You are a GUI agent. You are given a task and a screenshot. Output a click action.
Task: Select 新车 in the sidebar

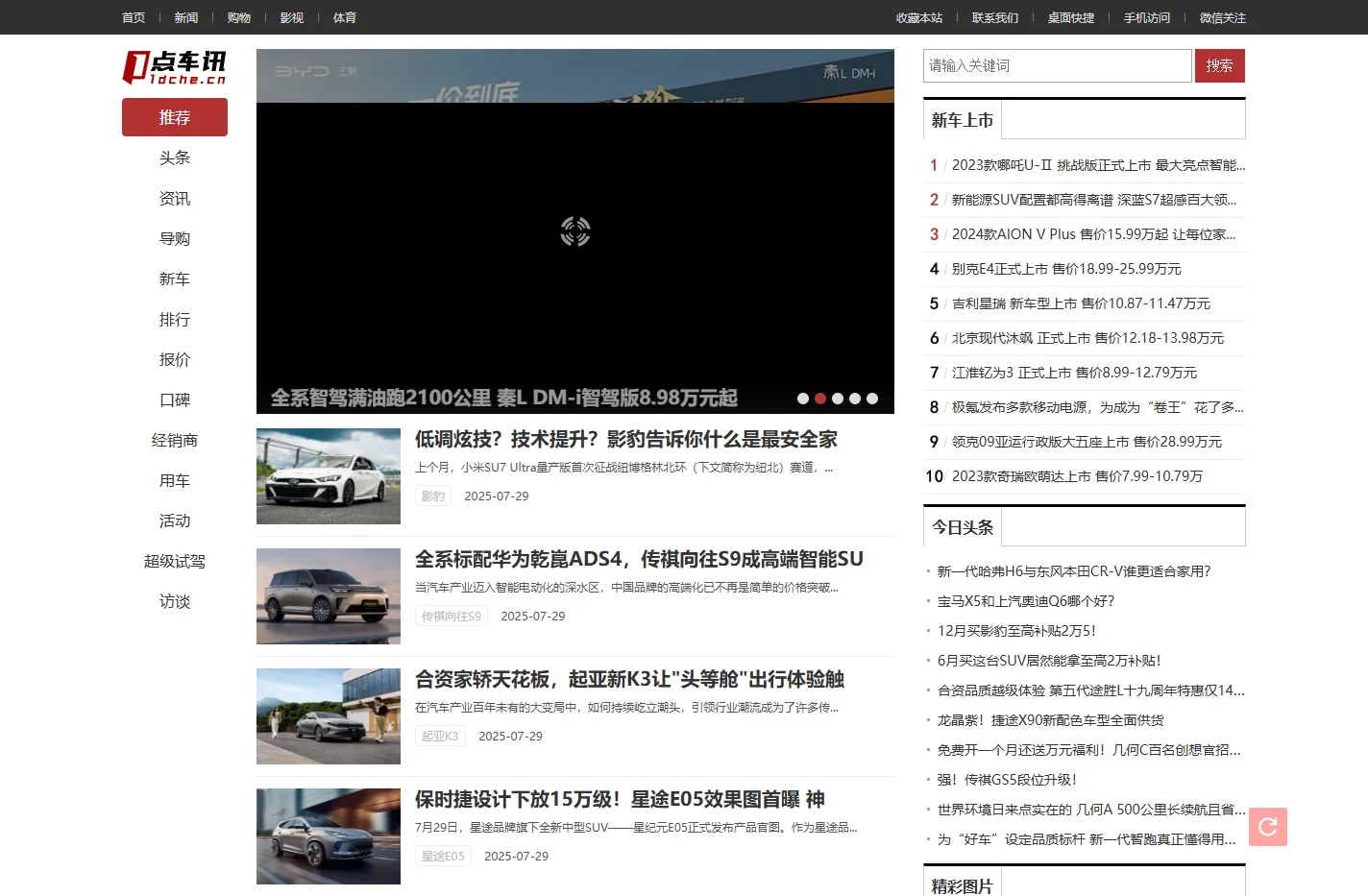pos(175,278)
